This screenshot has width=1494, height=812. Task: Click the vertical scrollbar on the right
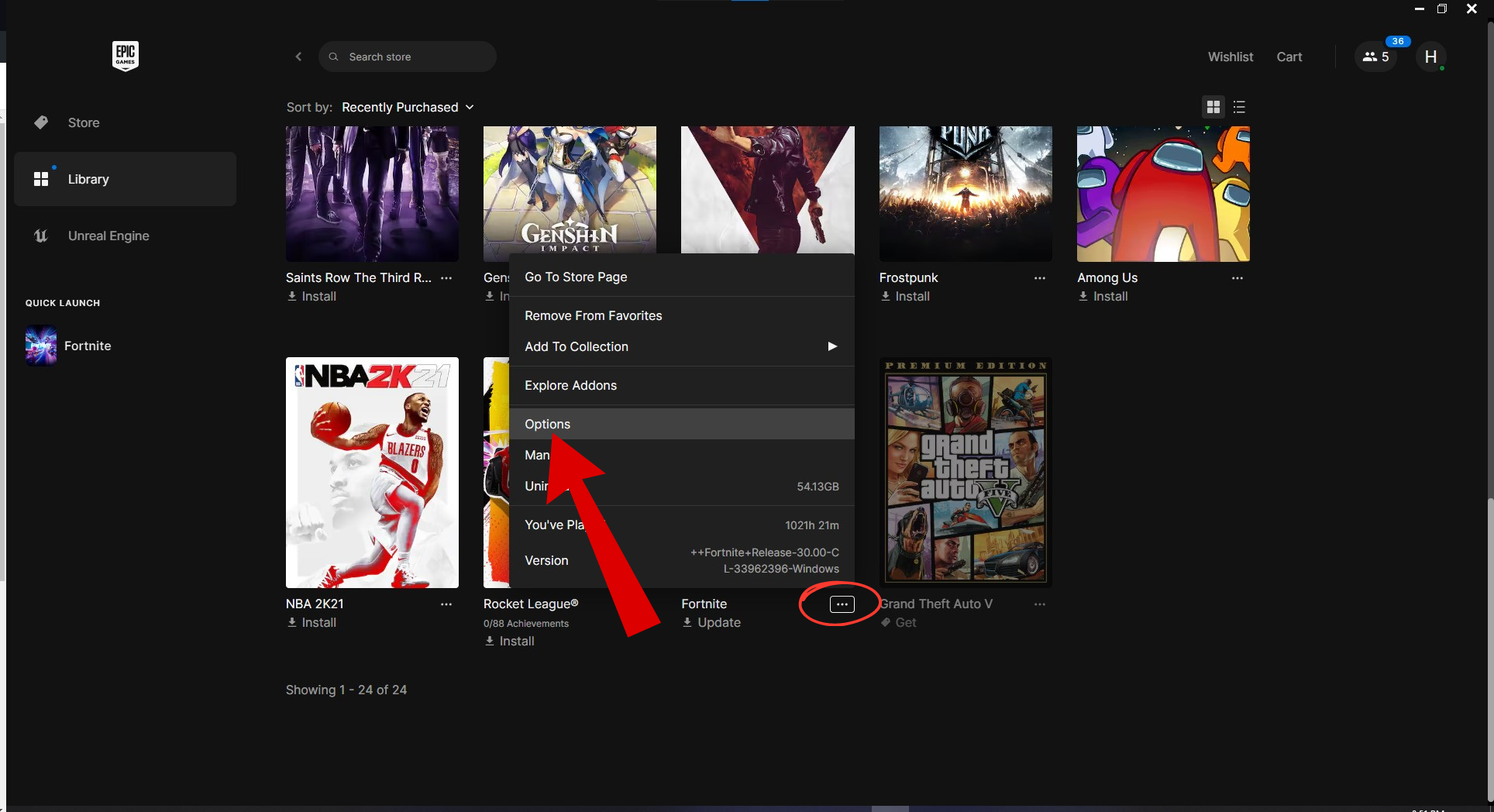(1490, 651)
